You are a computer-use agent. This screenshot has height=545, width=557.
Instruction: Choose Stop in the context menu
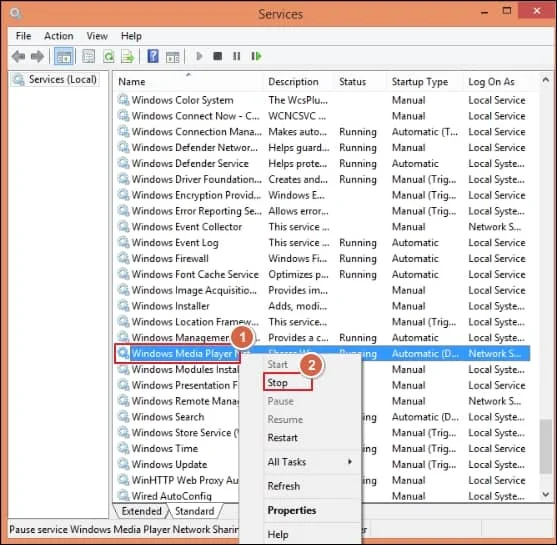(x=288, y=383)
